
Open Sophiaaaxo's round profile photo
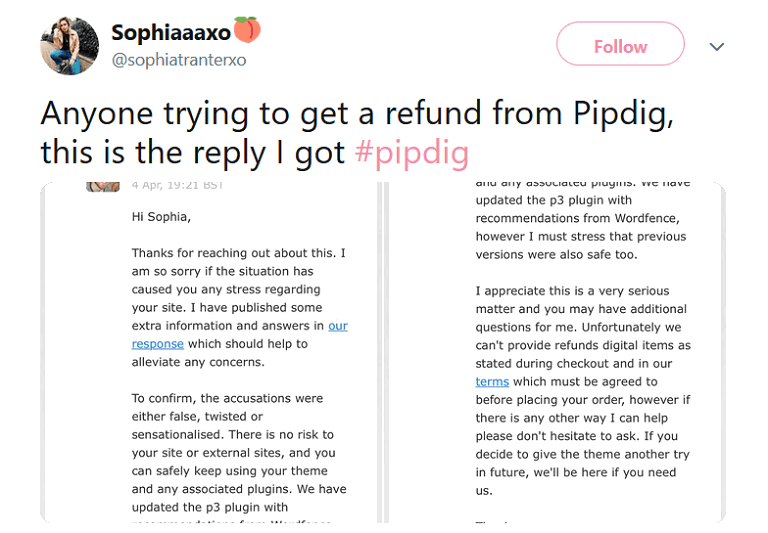pyautogui.click(x=69, y=46)
